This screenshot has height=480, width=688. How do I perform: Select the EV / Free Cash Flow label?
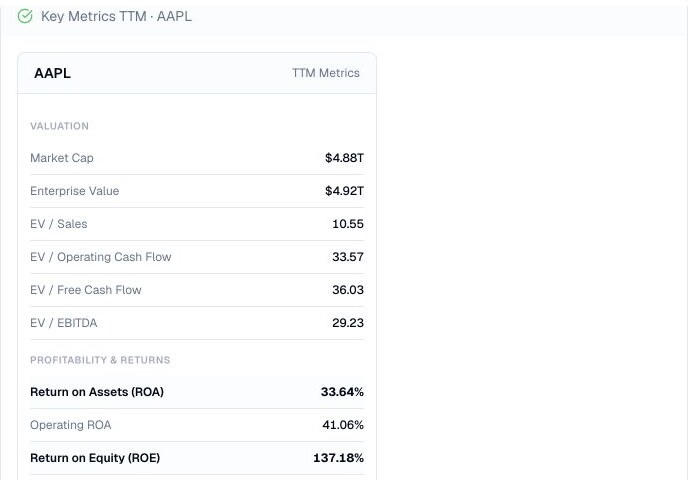(x=86, y=290)
